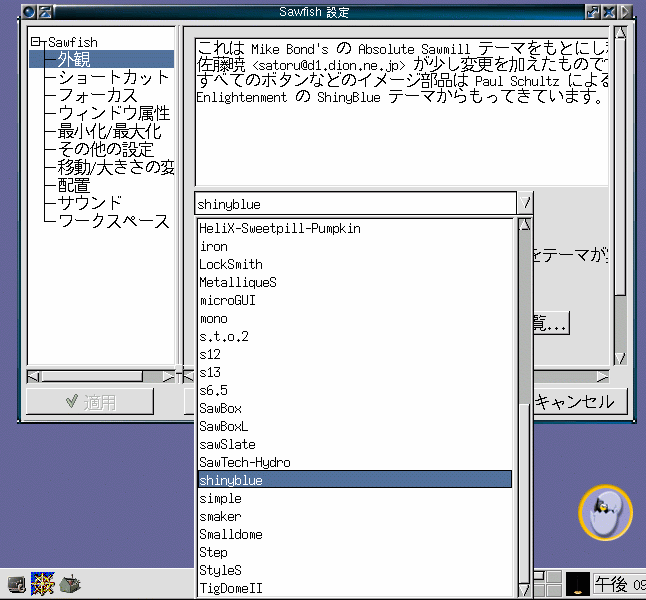Image resolution: width=646 pixels, height=600 pixels.
Task: Click up arrow of settings pane vertical scrollbar
Action: coord(620,32)
